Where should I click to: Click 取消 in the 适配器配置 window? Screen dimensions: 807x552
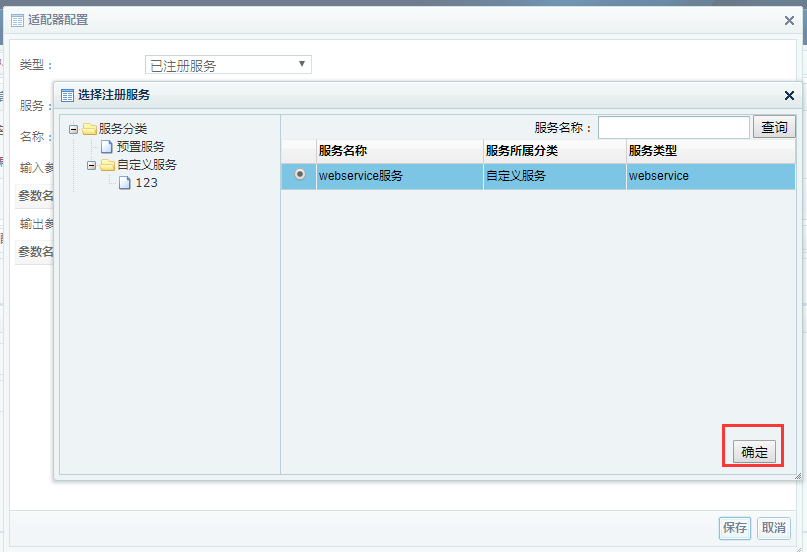pyautogui.click(x=774, y=528)
